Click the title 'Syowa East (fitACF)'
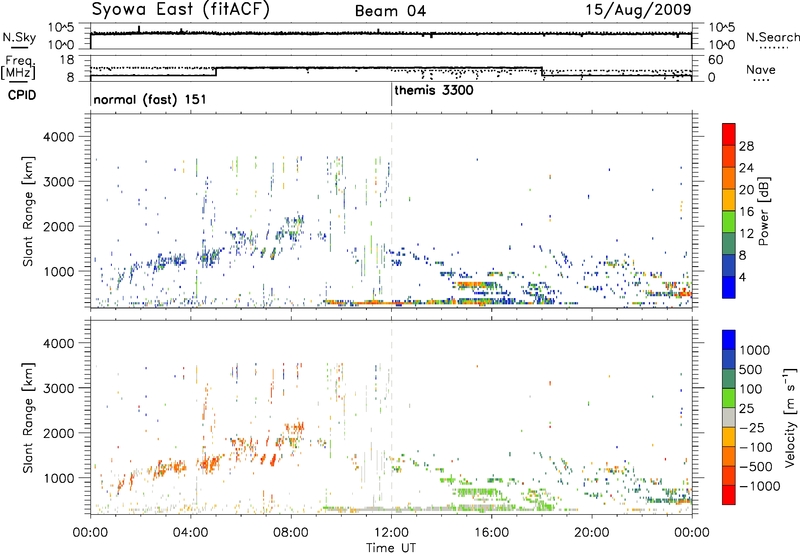The width and height of the screenshot is (800, 554). click(x=180, y=10)
